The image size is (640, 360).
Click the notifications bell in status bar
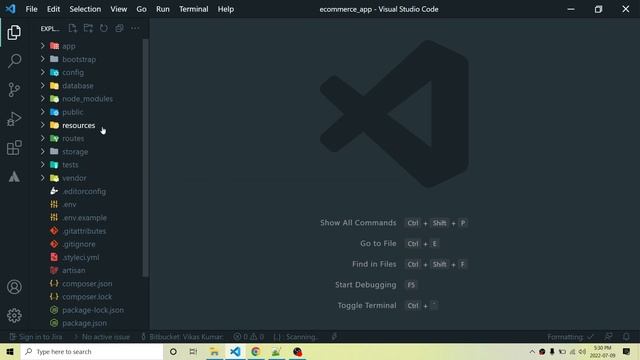pos(626,337)
